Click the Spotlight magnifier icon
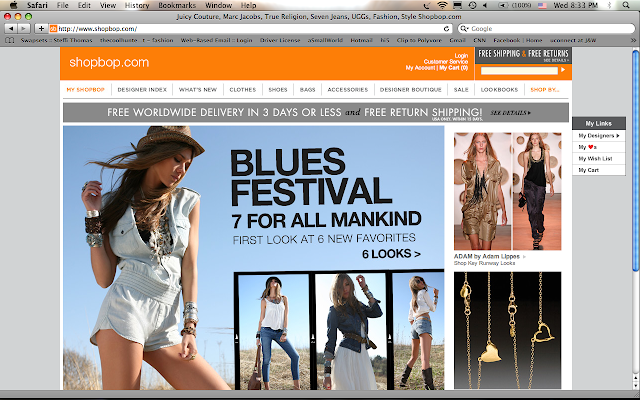 tap(626, 5)
